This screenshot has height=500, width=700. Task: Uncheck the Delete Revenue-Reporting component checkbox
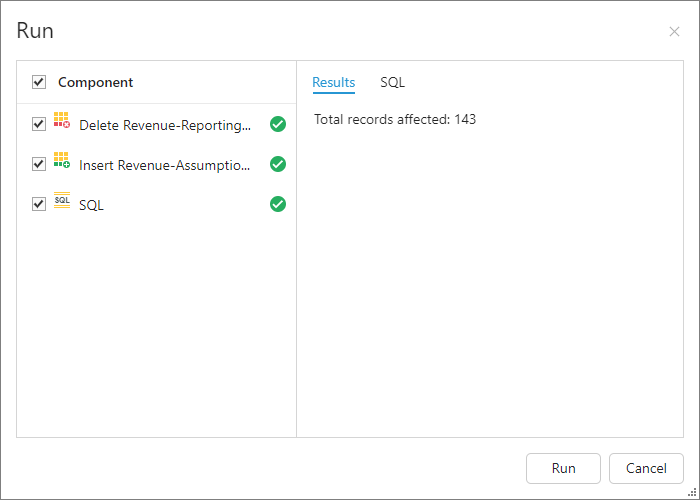tap(39, 124)
